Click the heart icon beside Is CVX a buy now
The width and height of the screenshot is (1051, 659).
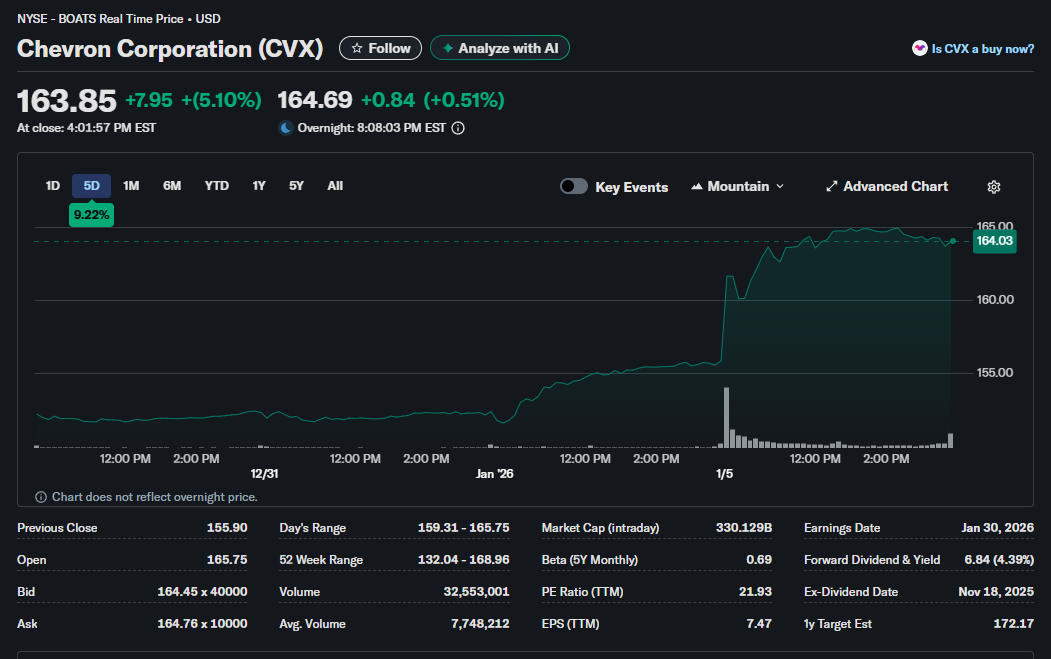919,48
